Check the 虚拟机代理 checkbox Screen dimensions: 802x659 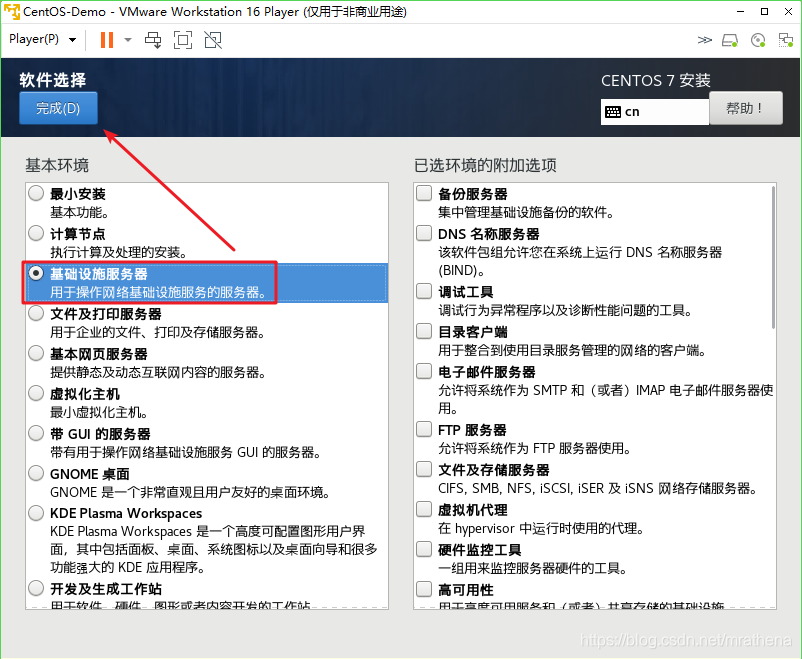(424, 509)
